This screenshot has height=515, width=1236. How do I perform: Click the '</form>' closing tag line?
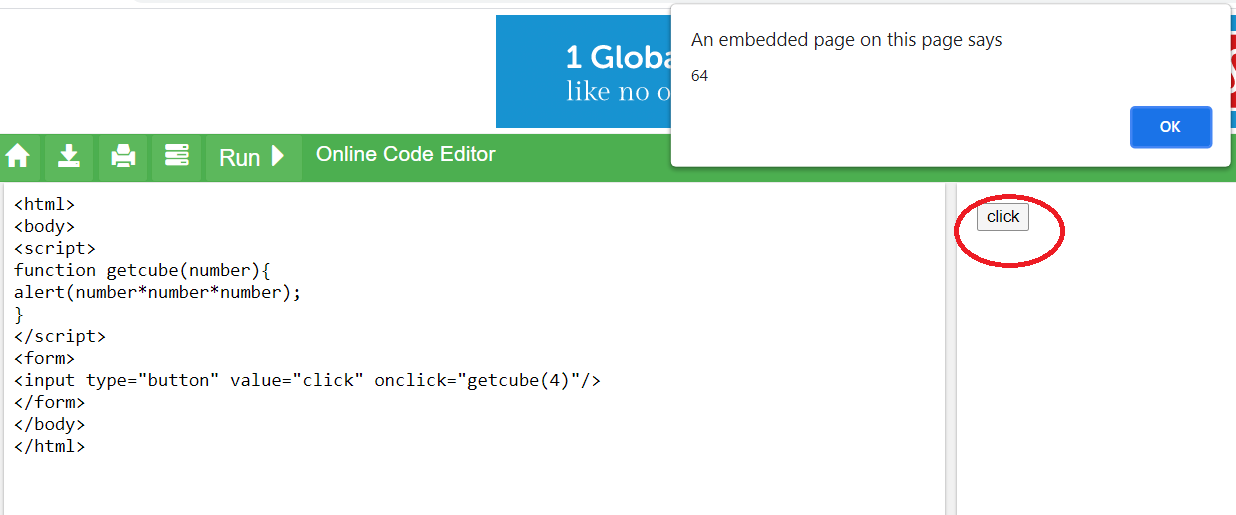50,402
